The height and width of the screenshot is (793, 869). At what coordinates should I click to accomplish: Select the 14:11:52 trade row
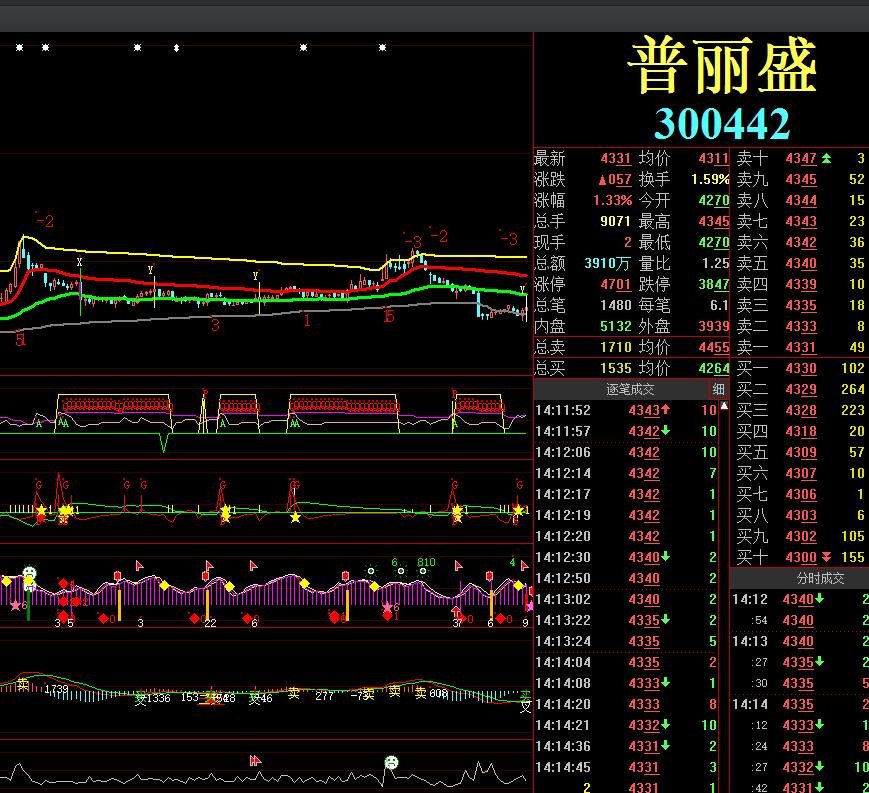pyautogui.click(x=626, y=410)
